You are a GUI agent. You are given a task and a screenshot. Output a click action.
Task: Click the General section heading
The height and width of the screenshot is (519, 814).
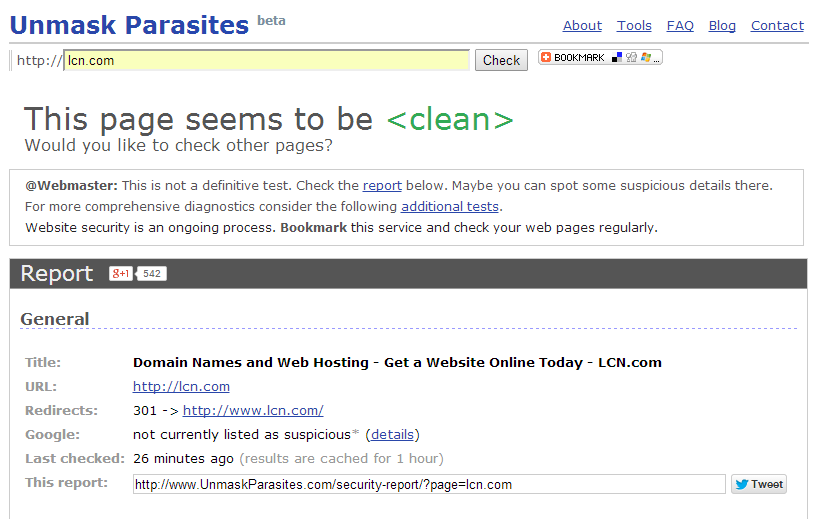55,319
